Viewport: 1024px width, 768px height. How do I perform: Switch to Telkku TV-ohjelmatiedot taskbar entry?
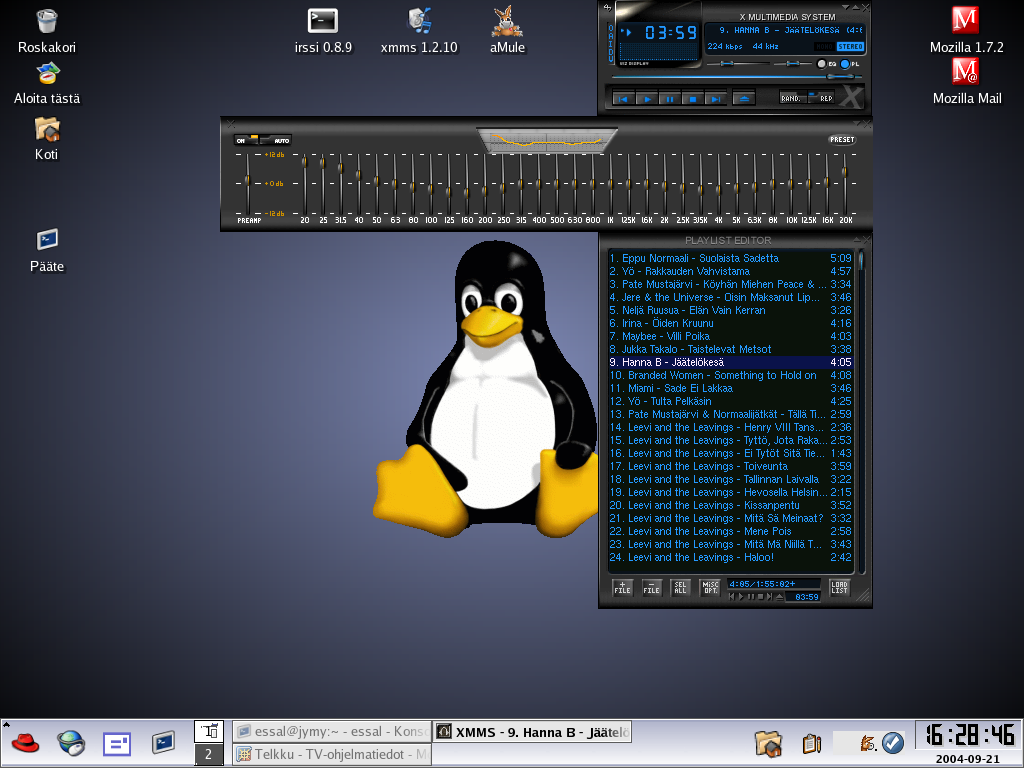[332, 754]
